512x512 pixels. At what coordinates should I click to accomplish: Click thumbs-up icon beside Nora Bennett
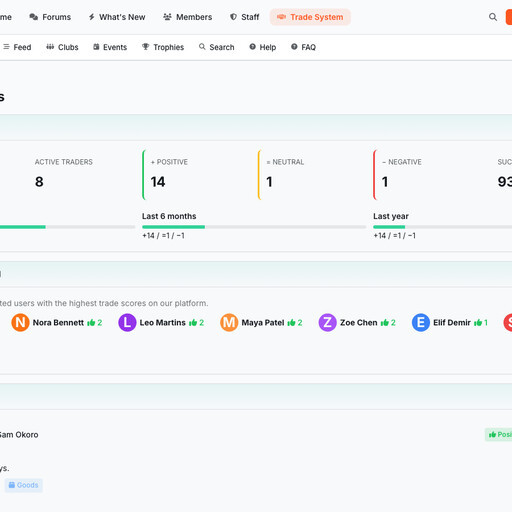tap(91, 323)
